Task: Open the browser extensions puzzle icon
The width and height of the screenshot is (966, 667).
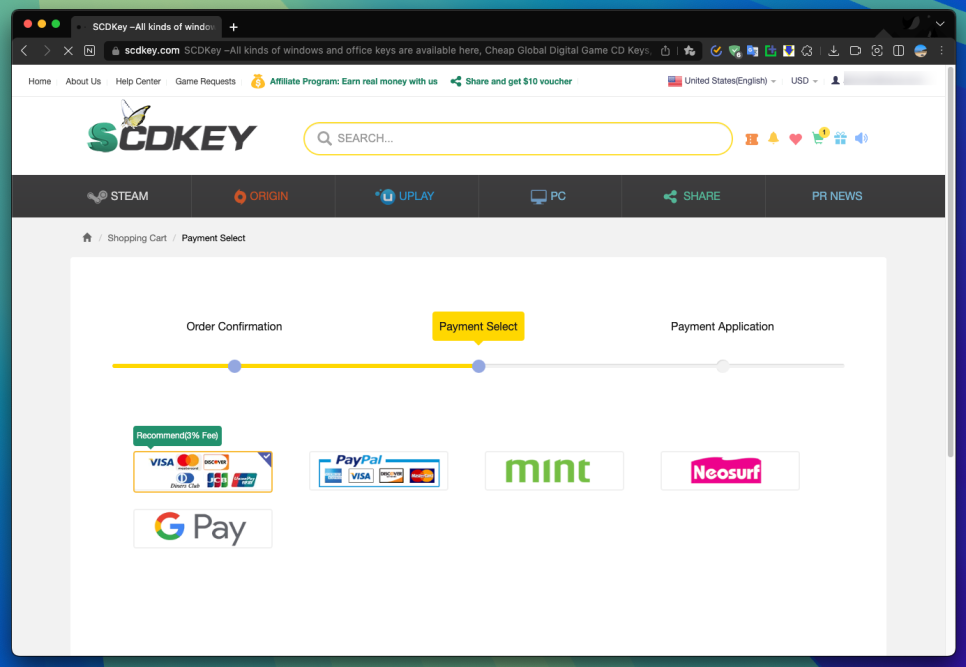Action: point(807,51)
